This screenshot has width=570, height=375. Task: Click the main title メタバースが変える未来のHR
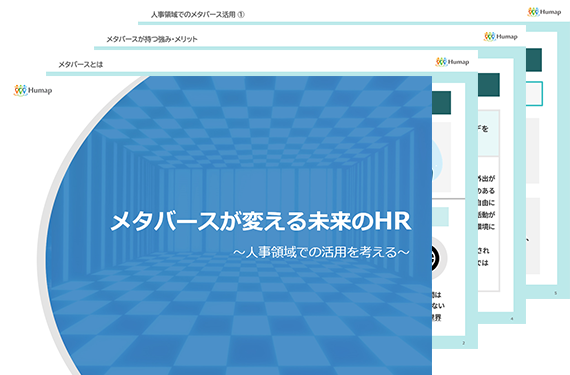(261, 221)
